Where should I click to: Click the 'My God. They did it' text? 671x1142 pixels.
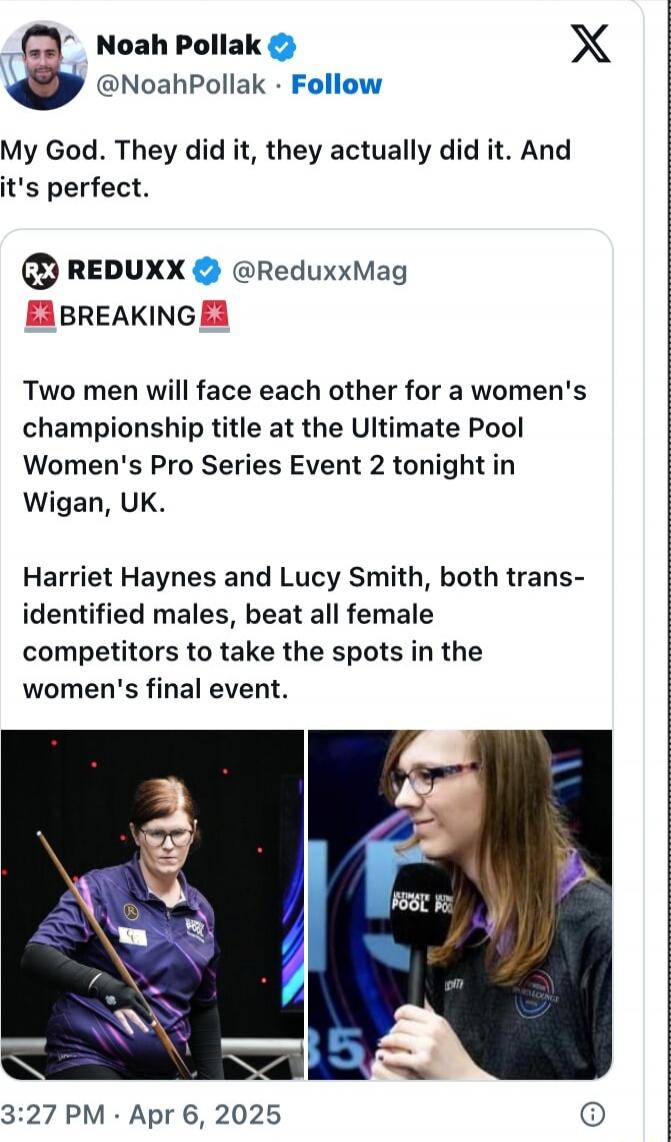click(286, 169)
